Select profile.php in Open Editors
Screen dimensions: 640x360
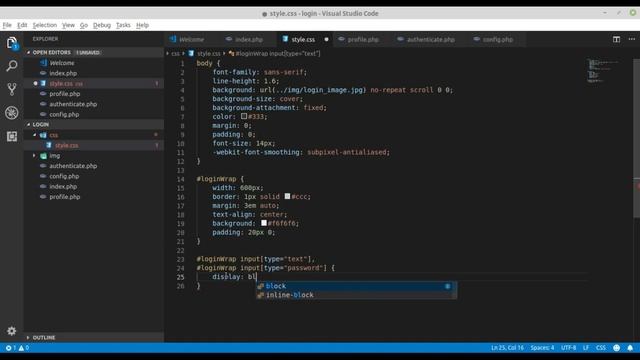[94, 93]
